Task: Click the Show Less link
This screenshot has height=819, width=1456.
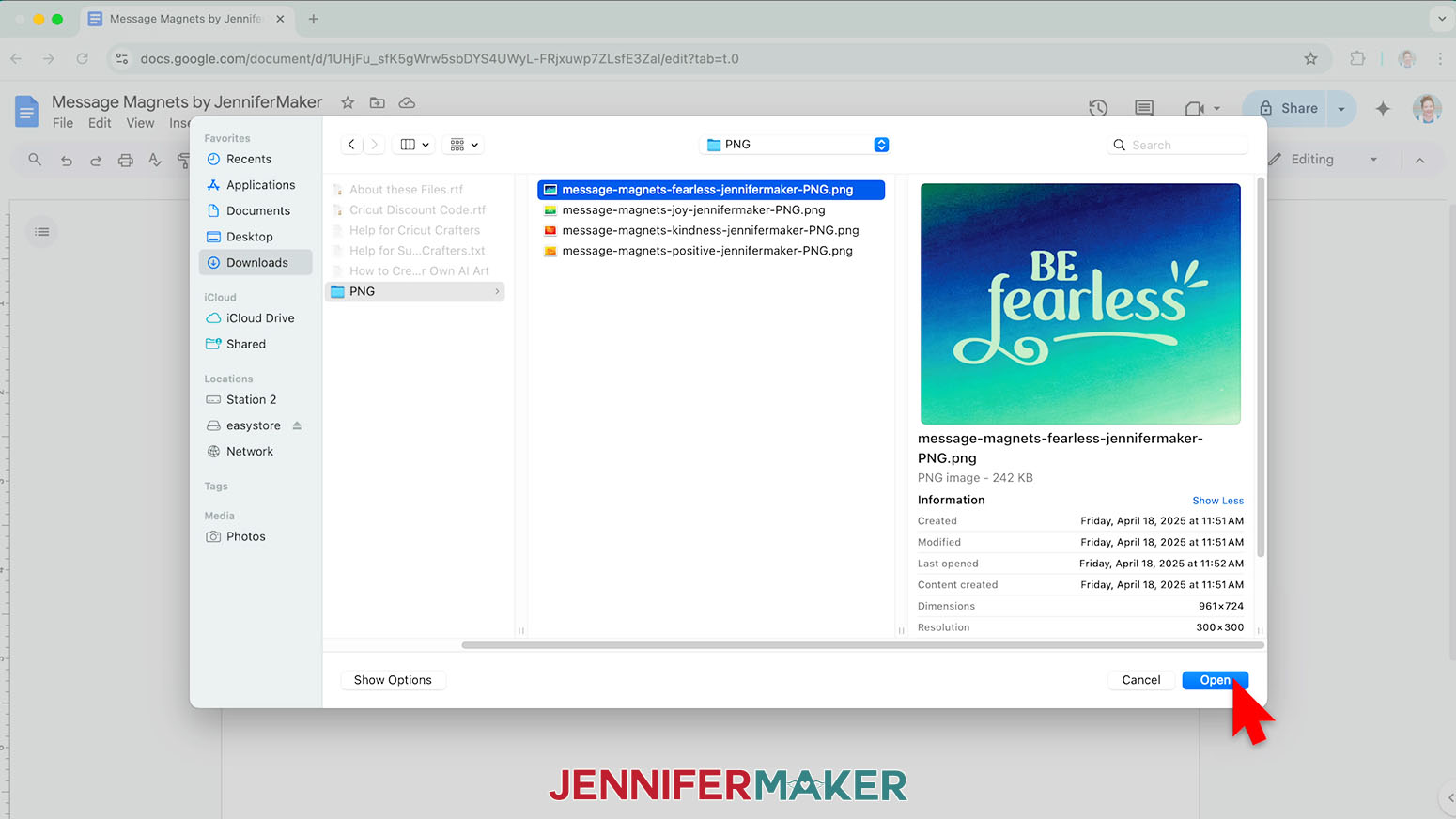Action: tap(1217, 501)
